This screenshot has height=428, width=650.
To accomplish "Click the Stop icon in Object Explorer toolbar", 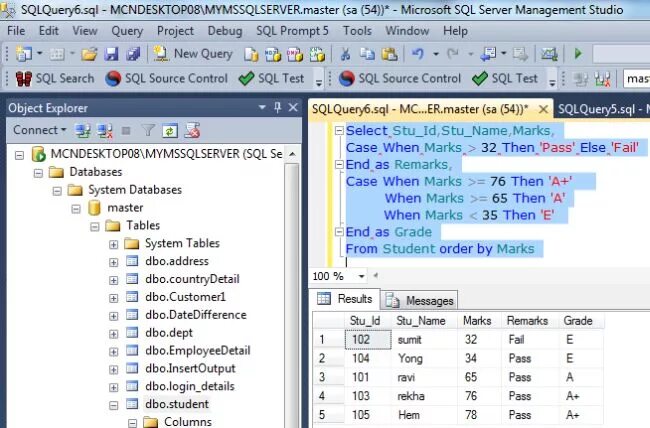I will click(x=126, y=131).
